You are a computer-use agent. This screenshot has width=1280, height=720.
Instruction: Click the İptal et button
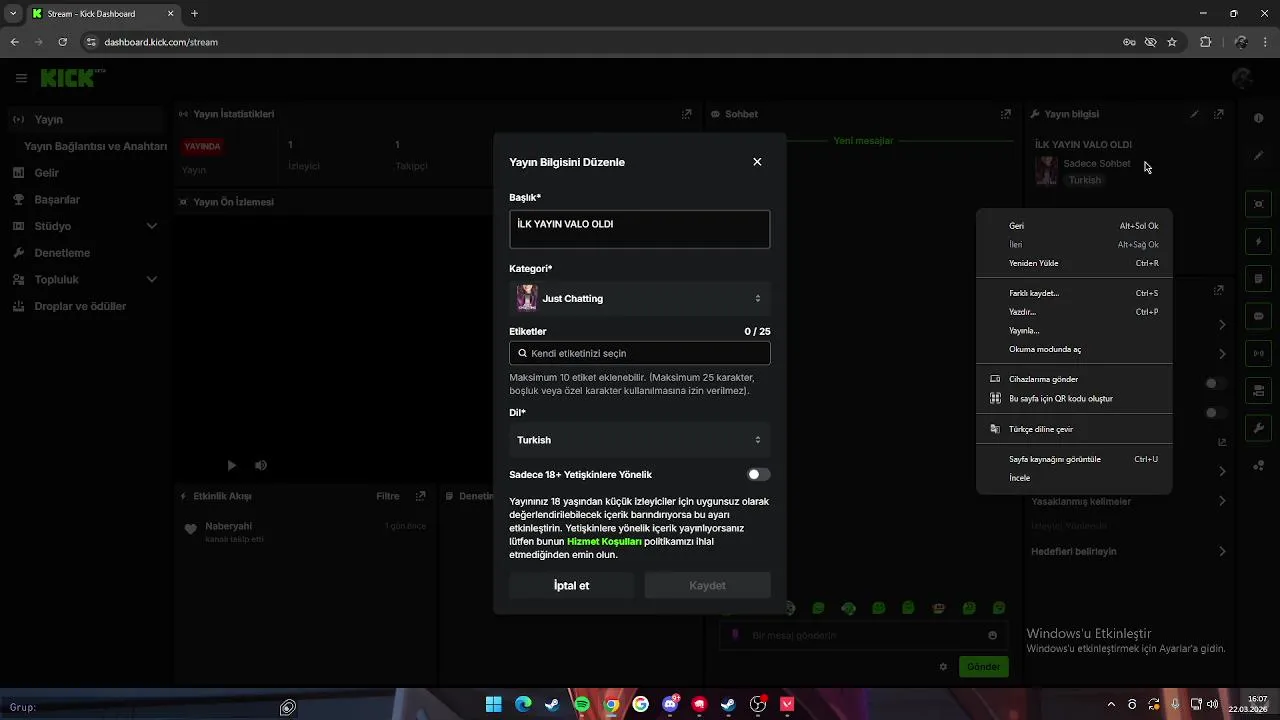pos(571,586)
